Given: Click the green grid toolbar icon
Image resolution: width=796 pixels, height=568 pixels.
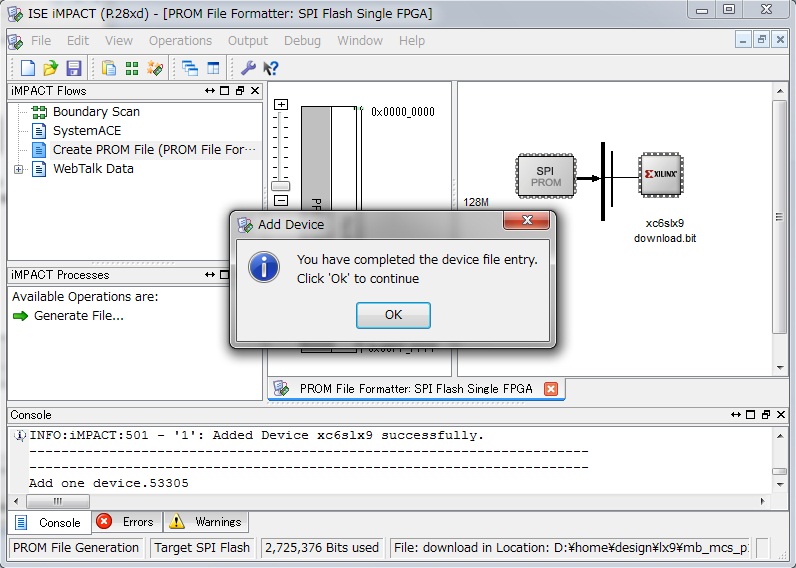Looking at the screenshot, I should (x=132, y=68).
